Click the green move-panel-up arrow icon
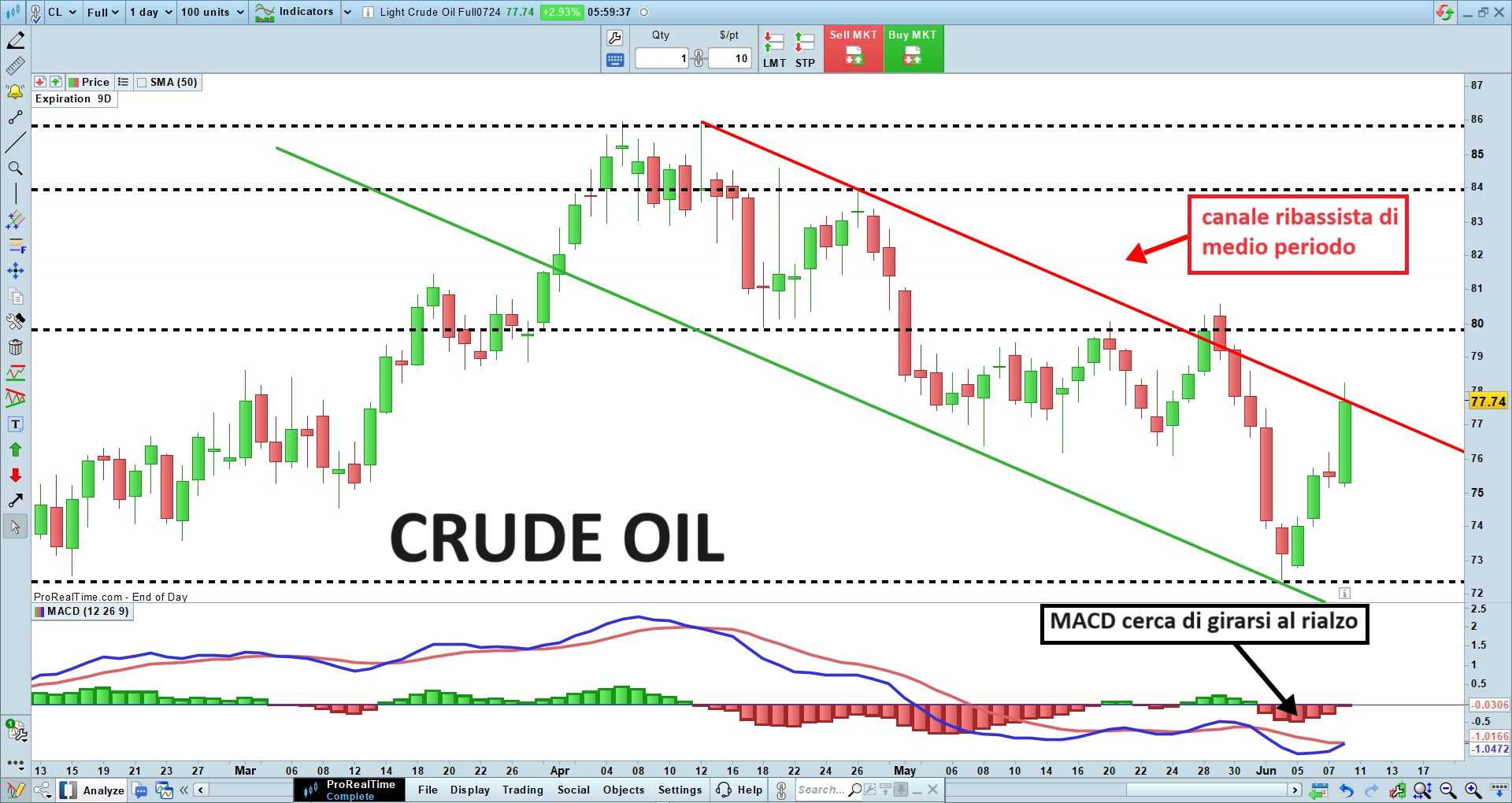Viewport: 1512px width, 803px height. 55,82
